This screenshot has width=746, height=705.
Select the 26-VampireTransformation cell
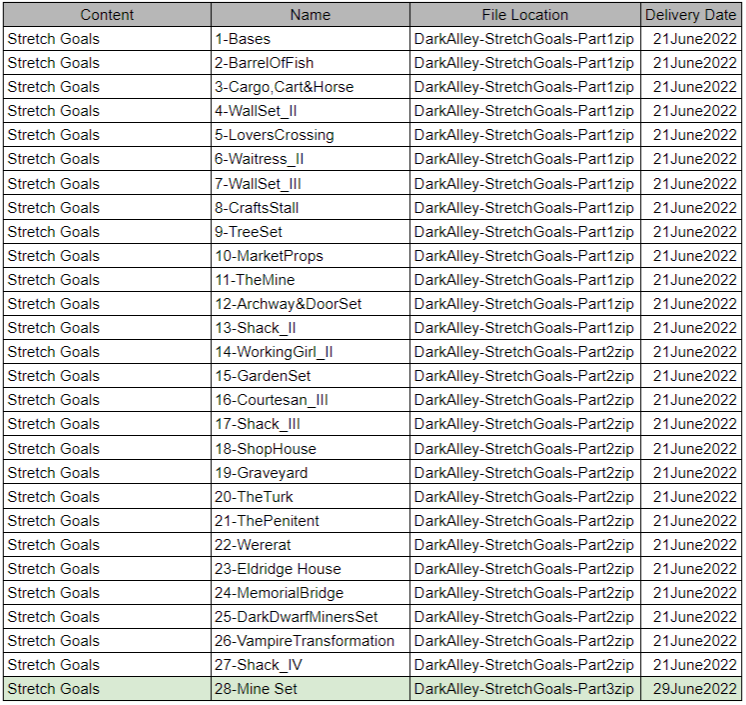pos(310,641)
